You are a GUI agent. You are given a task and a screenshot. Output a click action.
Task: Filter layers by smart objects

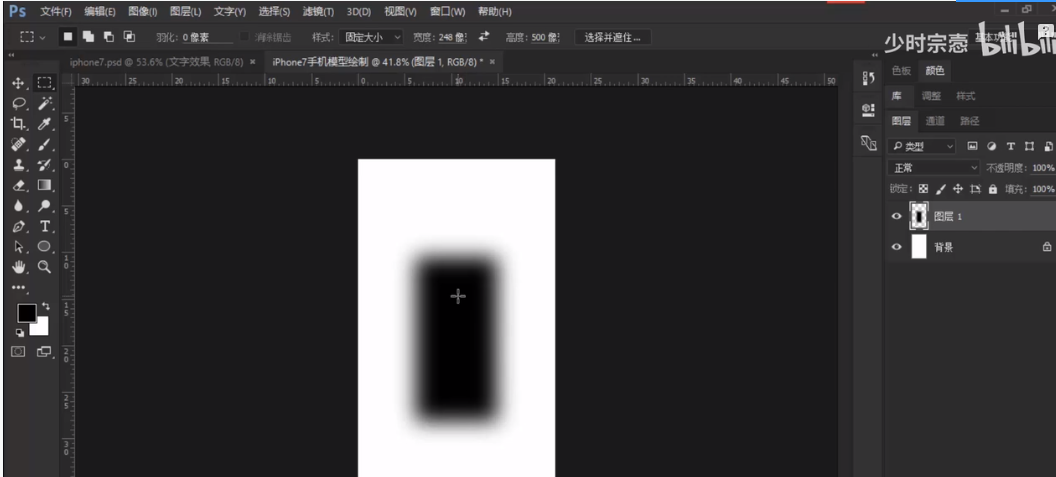[1048, 146]
